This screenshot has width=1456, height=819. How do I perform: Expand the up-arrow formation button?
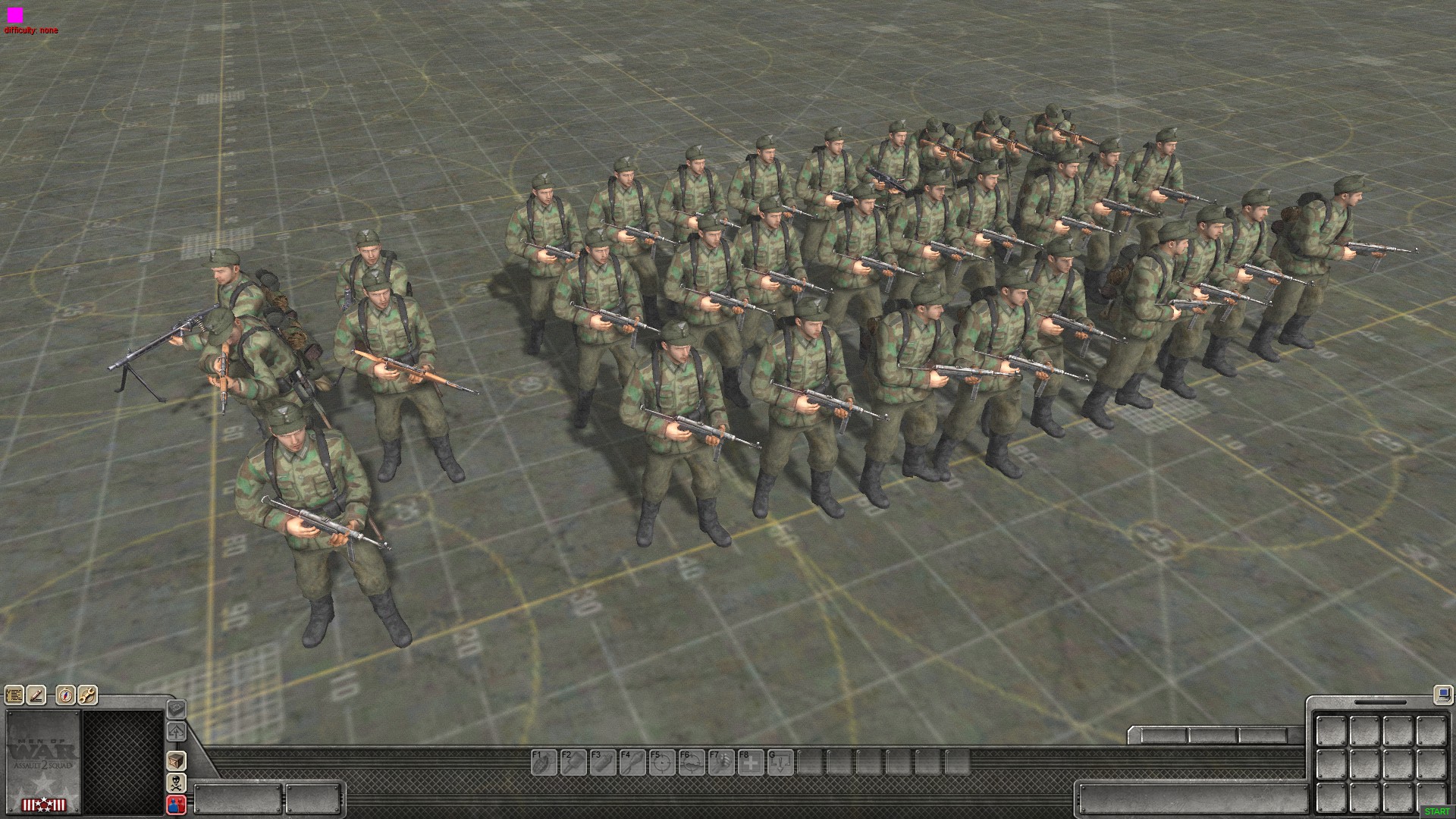coord(176,733)
